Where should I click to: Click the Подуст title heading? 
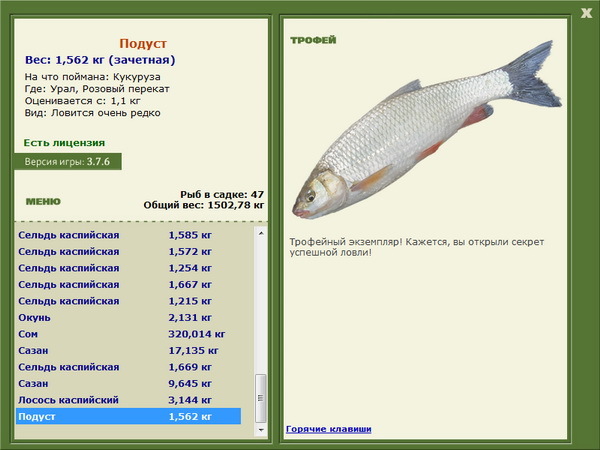point(143,43)
